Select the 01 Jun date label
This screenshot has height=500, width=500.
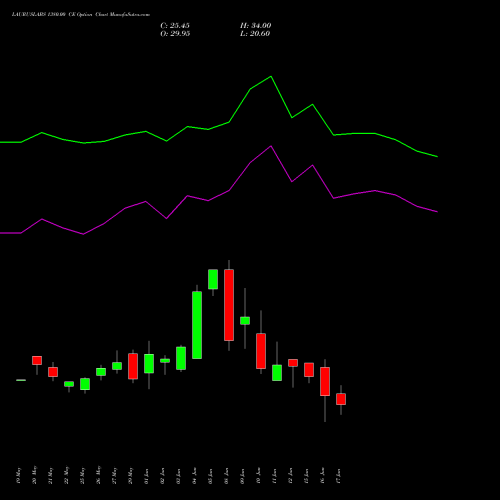(x=146, y=476)
